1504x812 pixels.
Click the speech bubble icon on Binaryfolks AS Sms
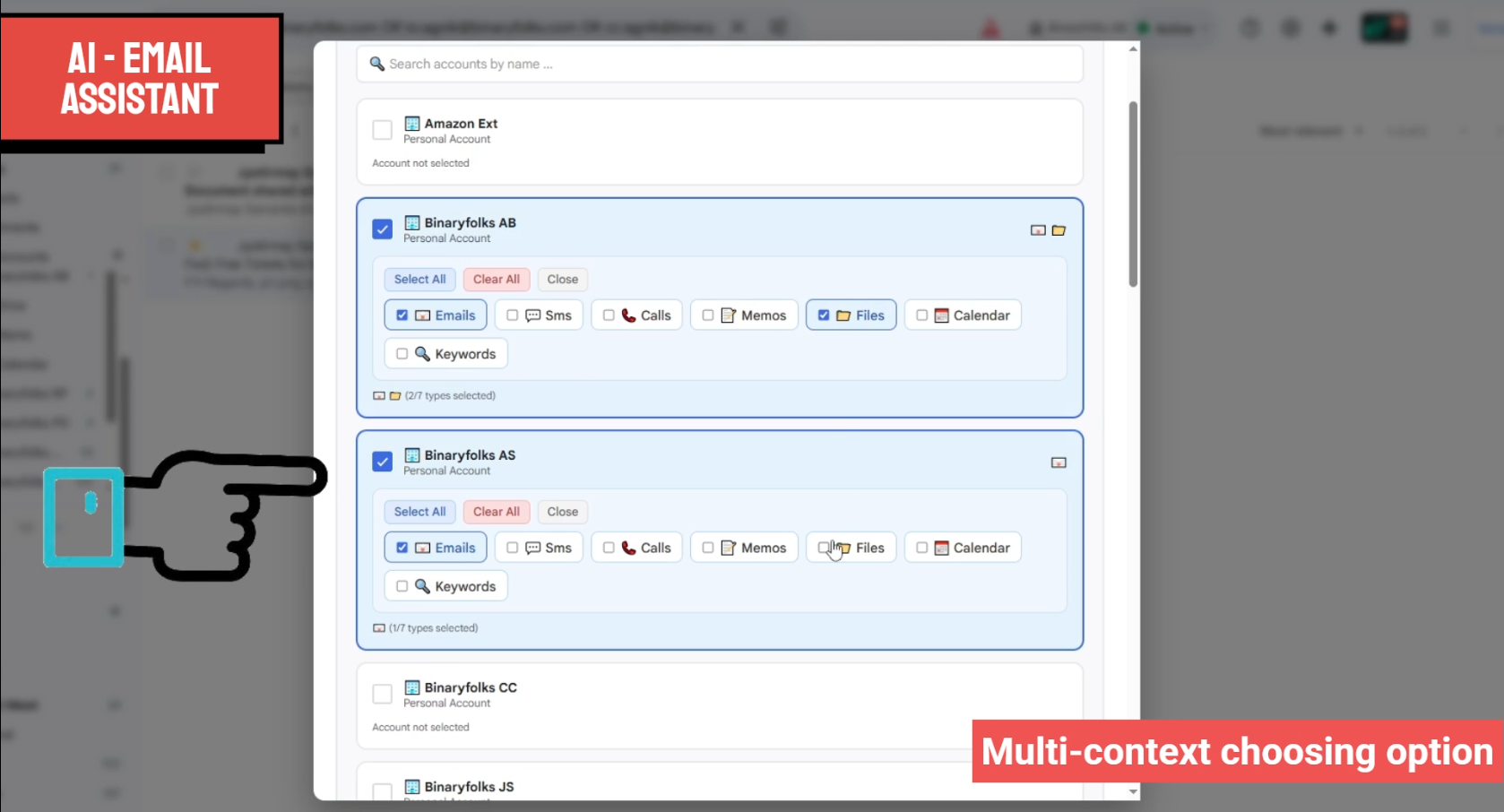tap(532, 548)
